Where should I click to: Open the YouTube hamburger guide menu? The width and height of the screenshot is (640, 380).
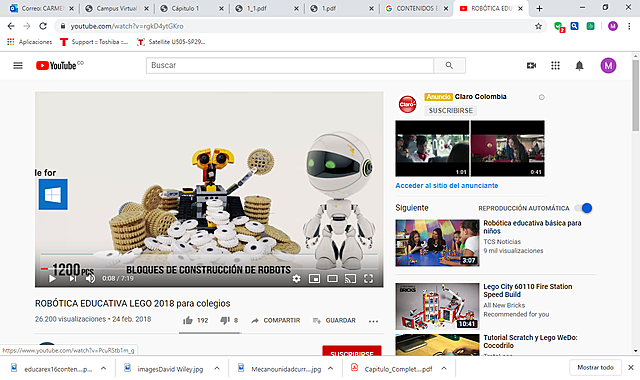pos(18,65)
